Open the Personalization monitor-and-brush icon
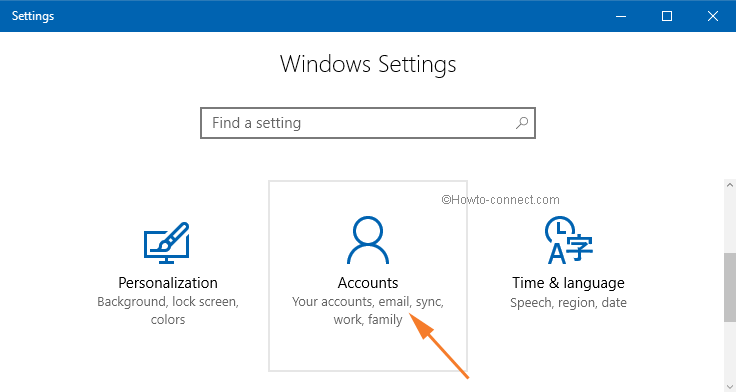The image size is (736, 392). click(x=167, y=243)
